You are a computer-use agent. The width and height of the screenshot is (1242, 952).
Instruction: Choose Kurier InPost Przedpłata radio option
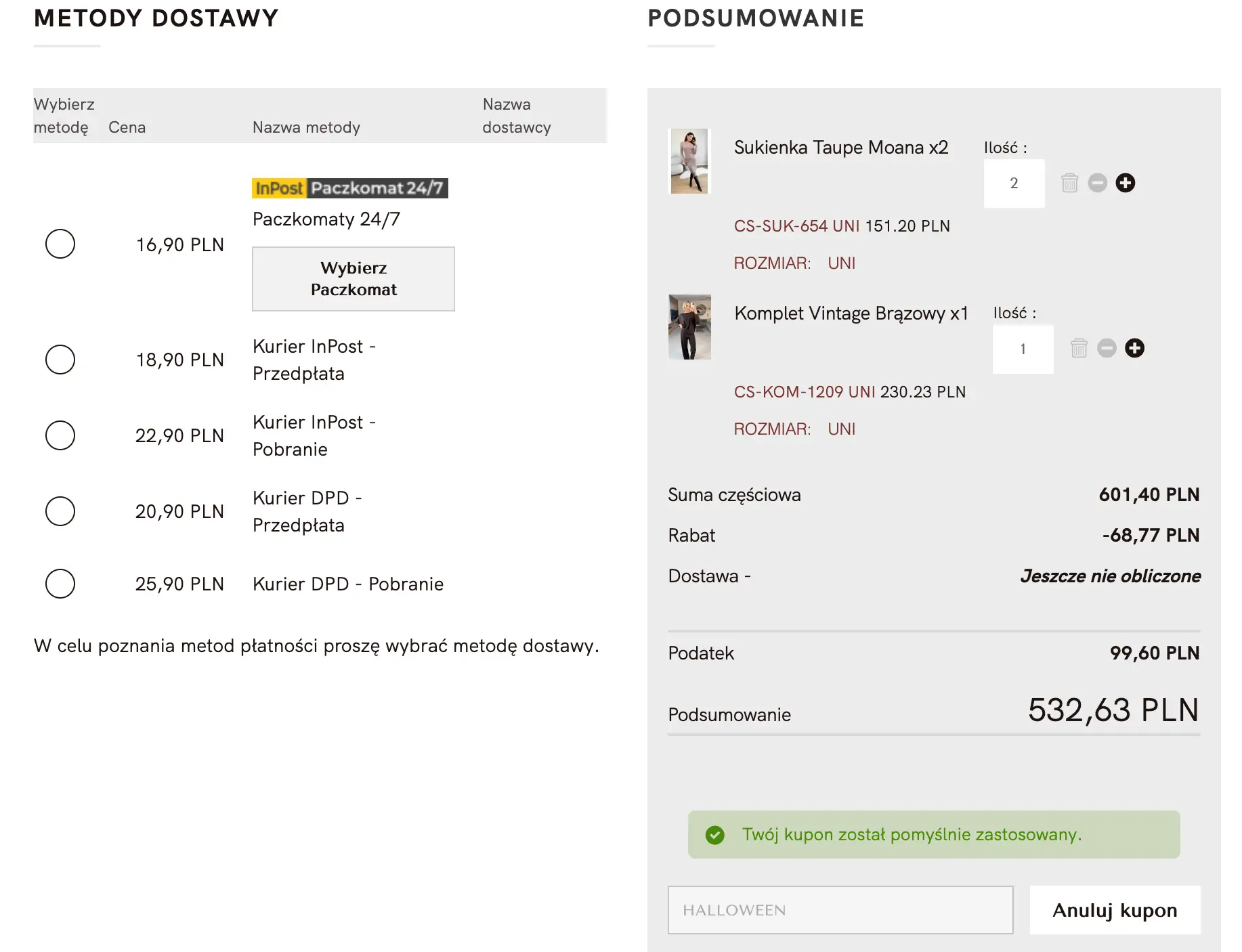pos(60,360)
